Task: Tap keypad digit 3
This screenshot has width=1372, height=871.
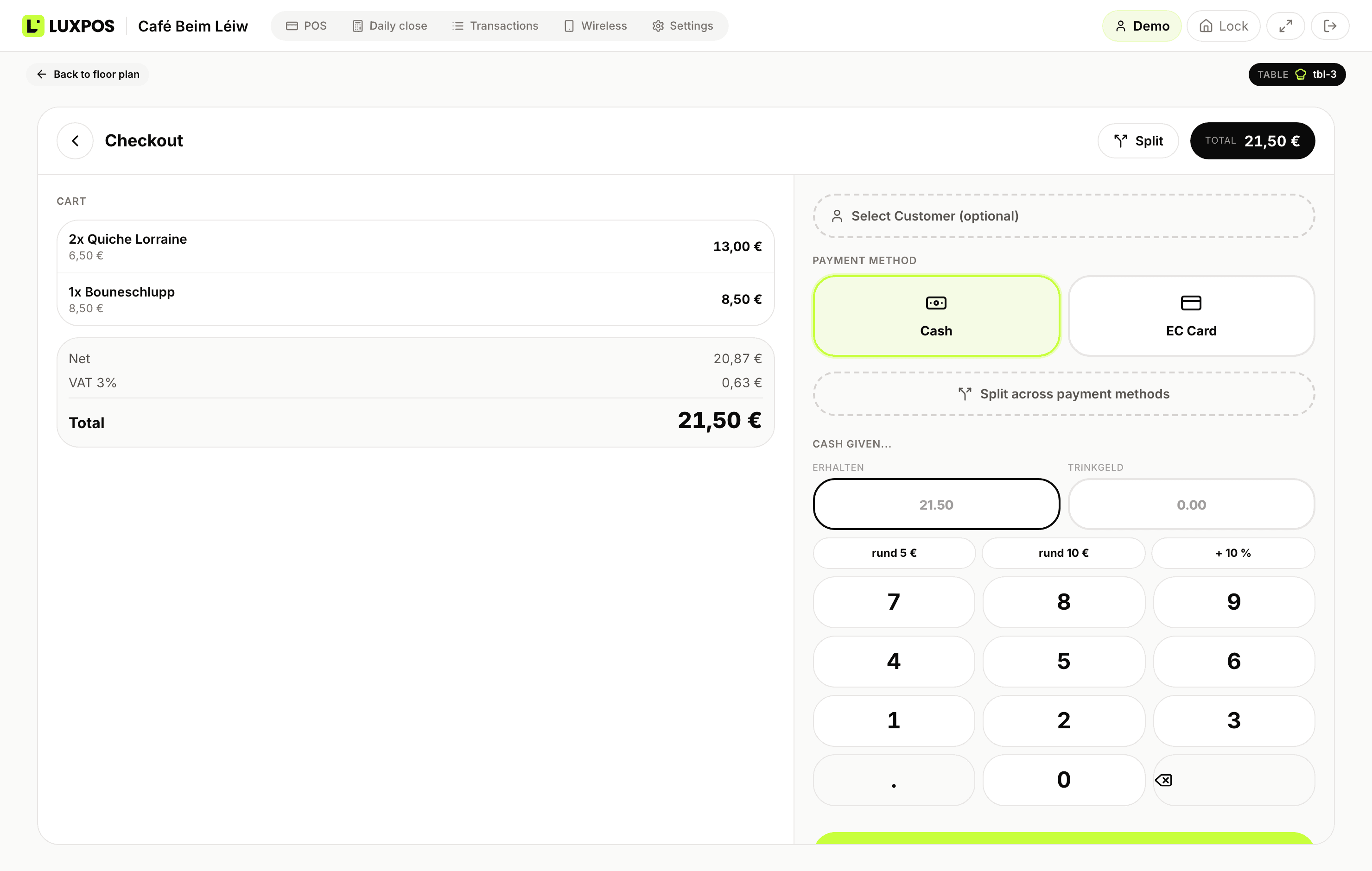Action: click(1233, 720)
